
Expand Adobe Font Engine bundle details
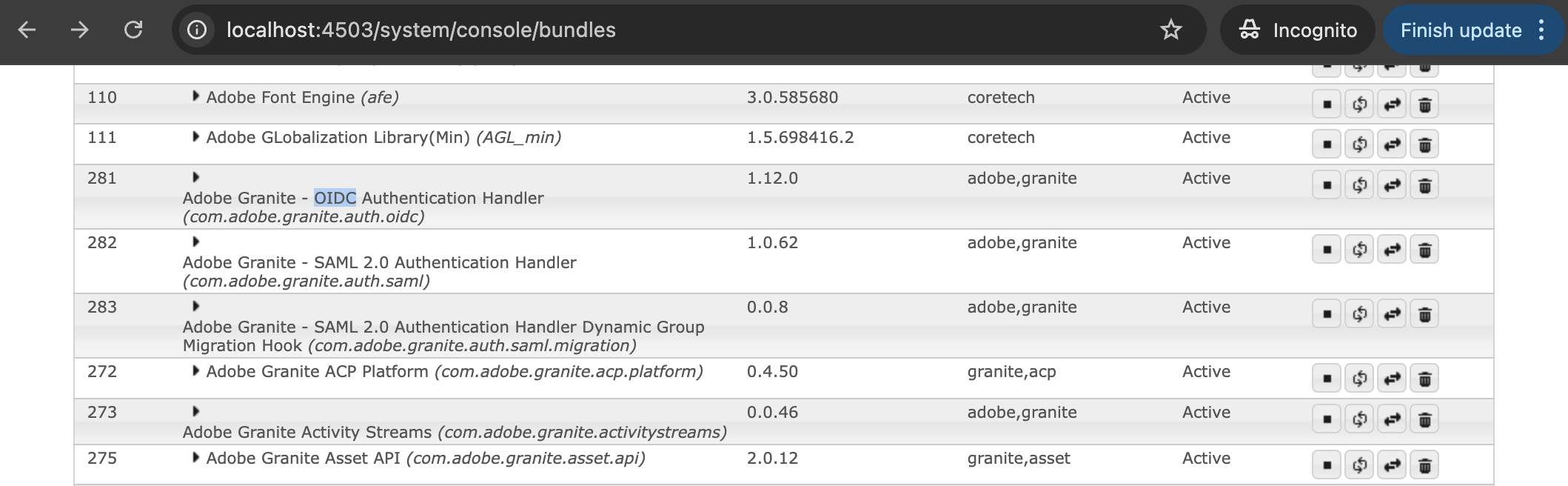195,96
